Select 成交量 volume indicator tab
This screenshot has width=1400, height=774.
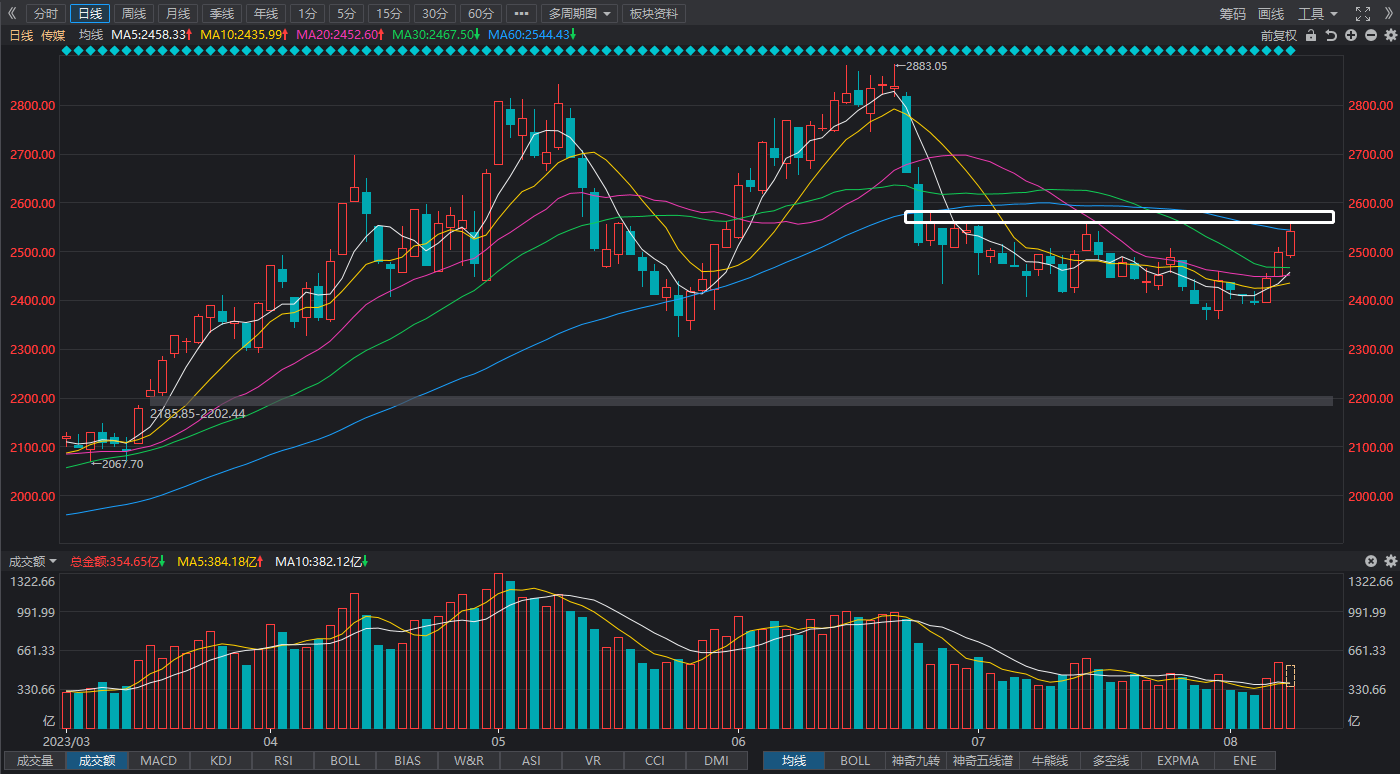[x=35, y=761]
